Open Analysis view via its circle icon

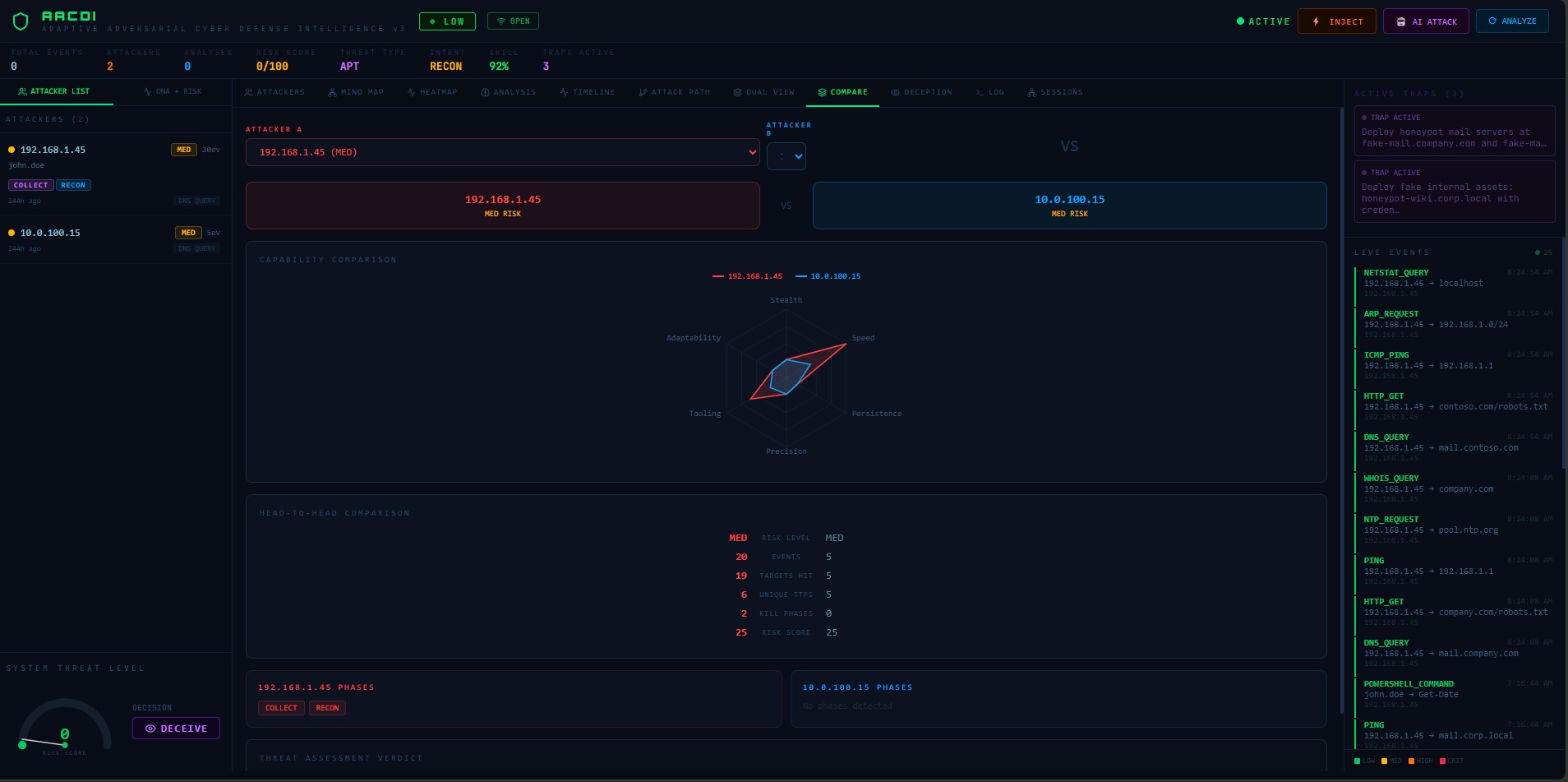click(x=485, y=92)
